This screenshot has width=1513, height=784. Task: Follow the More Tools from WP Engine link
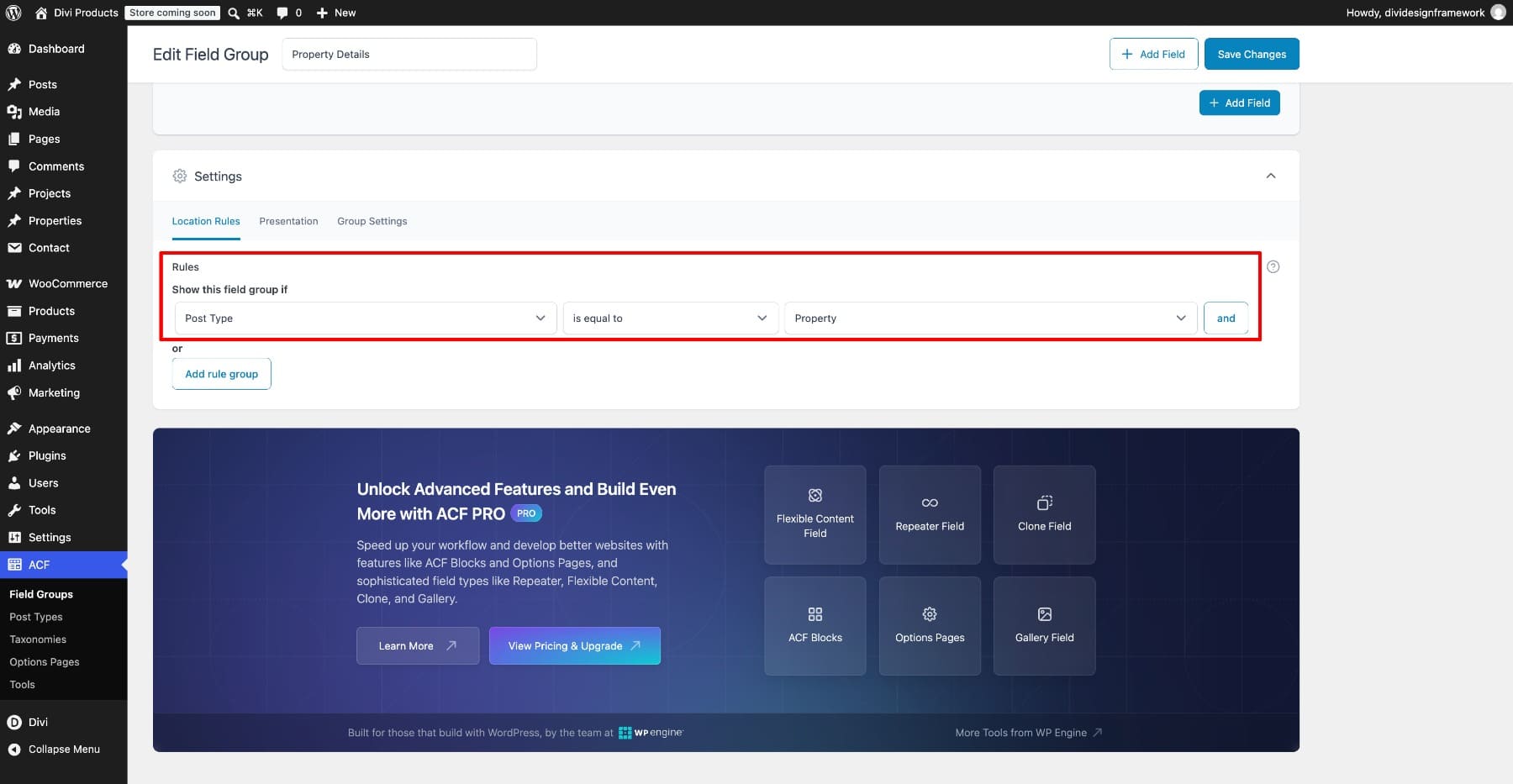1029,733
